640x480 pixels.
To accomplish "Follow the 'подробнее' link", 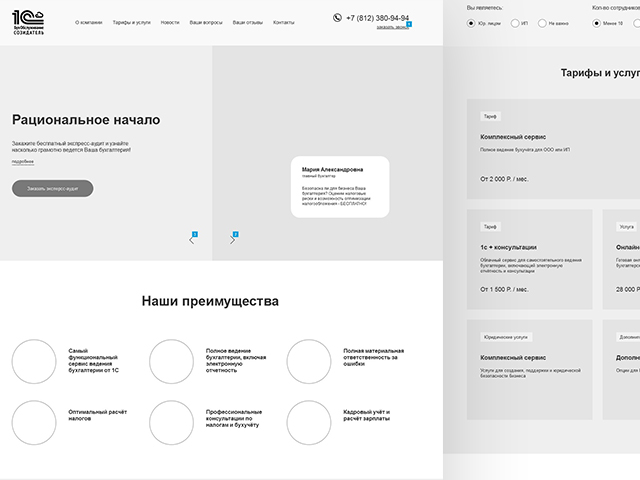I will [23, 162].
